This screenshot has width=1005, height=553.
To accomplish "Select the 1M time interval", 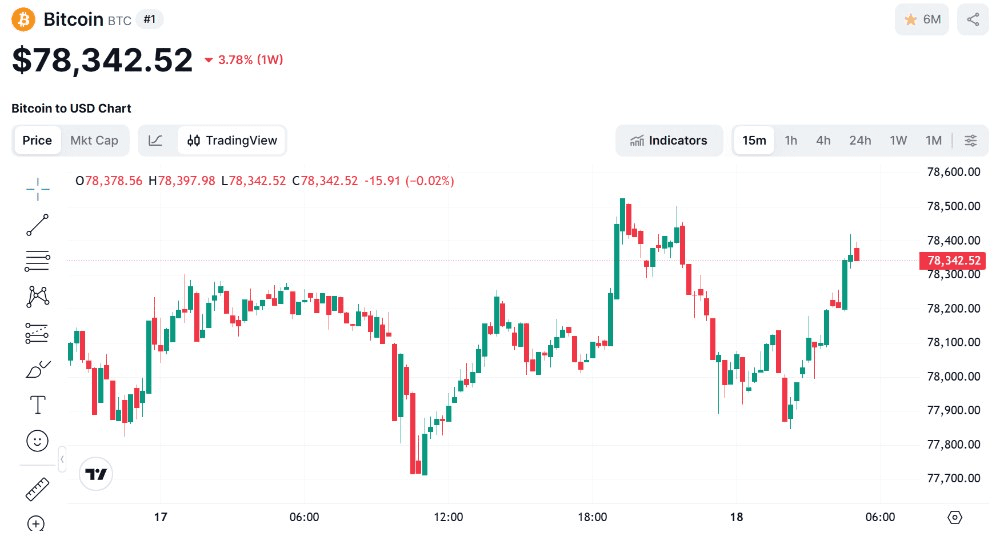I will point(933,140).
